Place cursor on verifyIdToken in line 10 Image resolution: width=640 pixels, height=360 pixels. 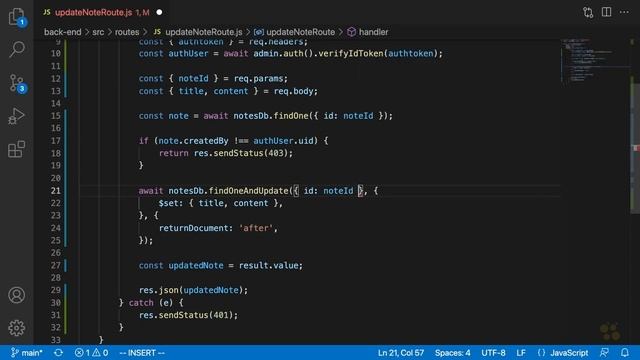351,53
